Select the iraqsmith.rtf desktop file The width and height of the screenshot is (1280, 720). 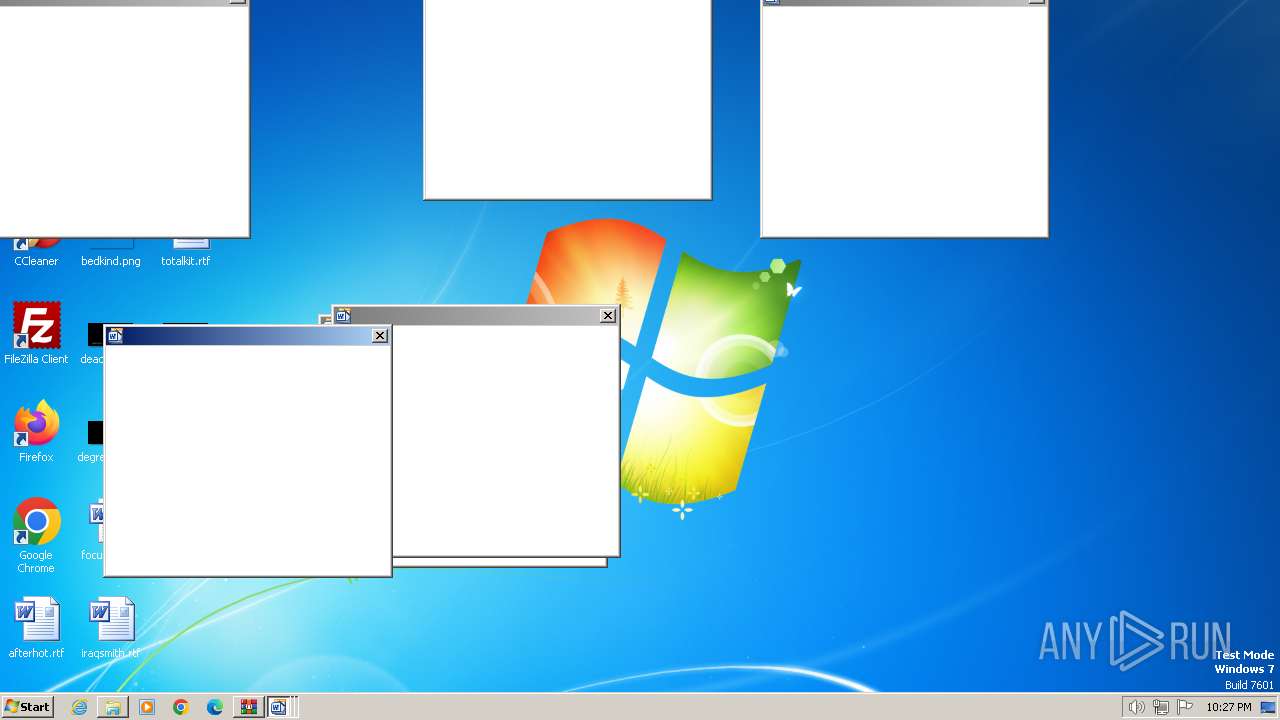[x=110, y=628]
